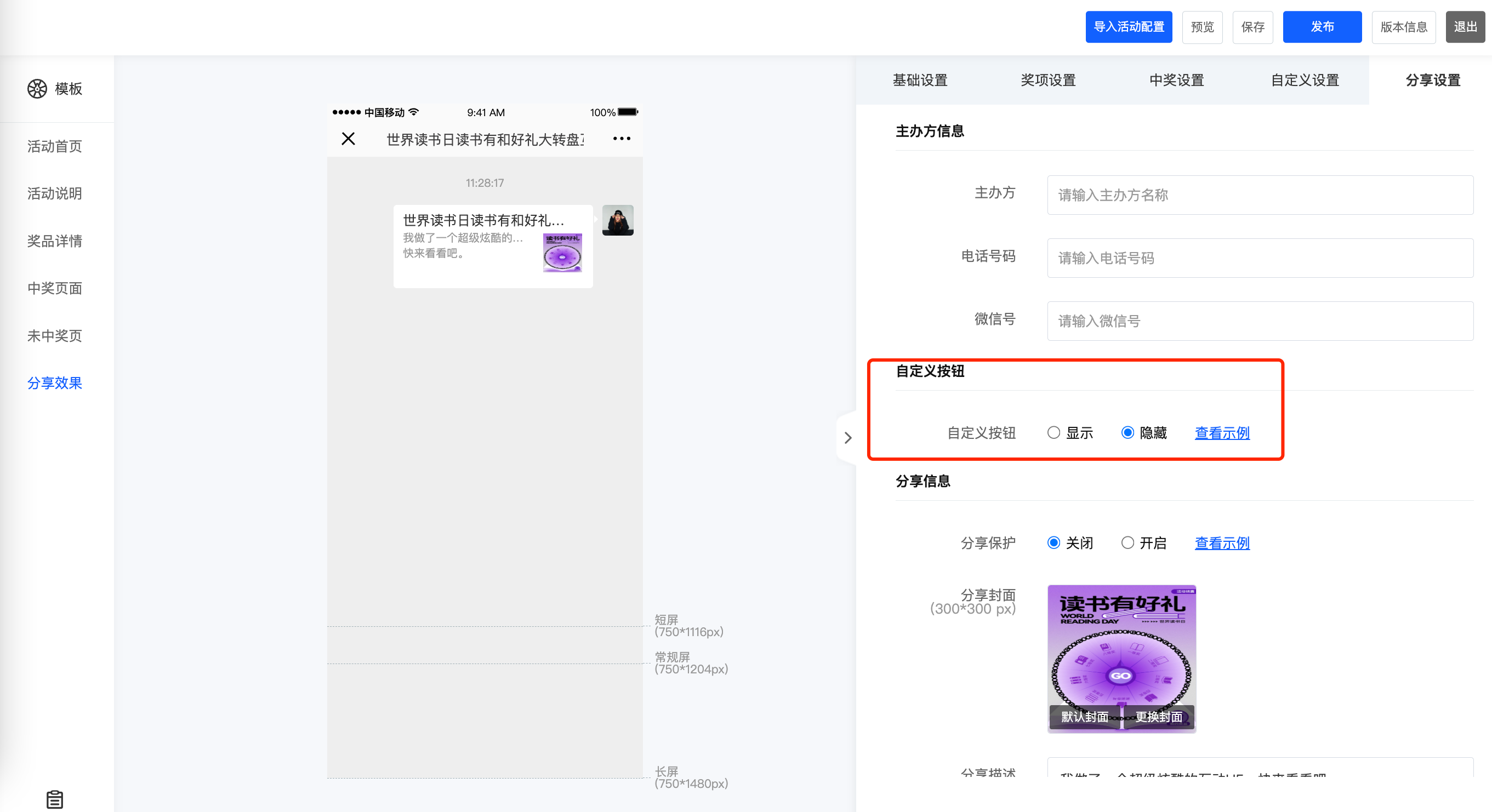Switch to the 中奖设置 tab
This screenshot has height=812, width=1492.
[1176, 81]
